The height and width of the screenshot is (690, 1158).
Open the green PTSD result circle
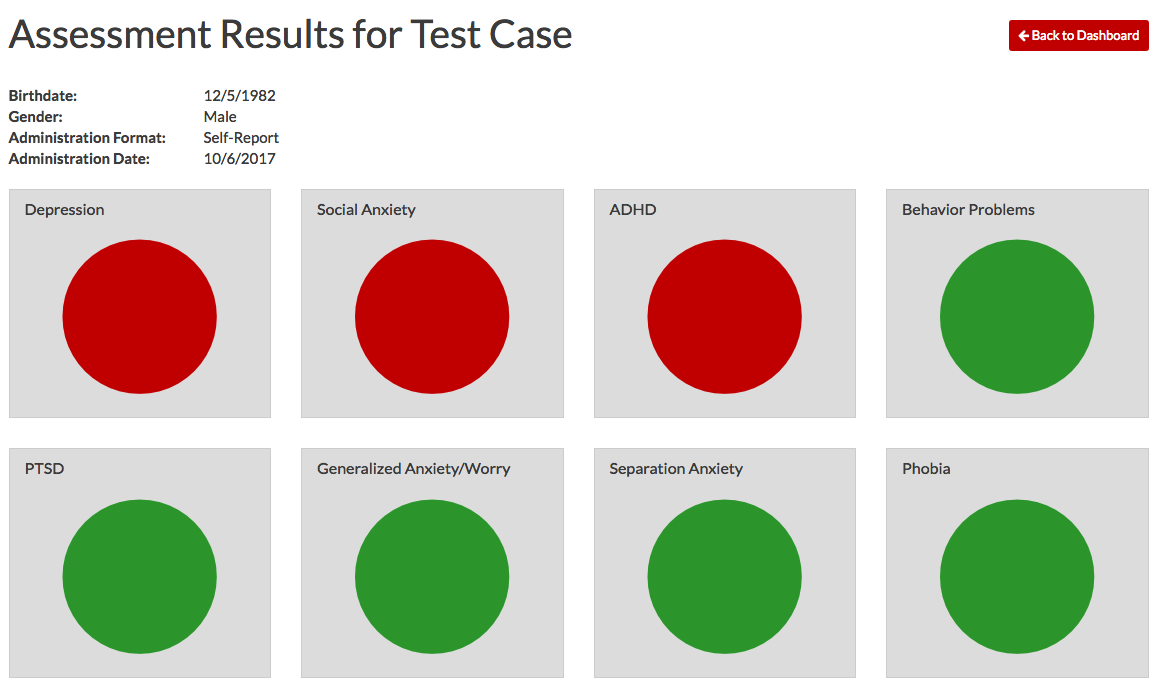click(x=139, y=576)
